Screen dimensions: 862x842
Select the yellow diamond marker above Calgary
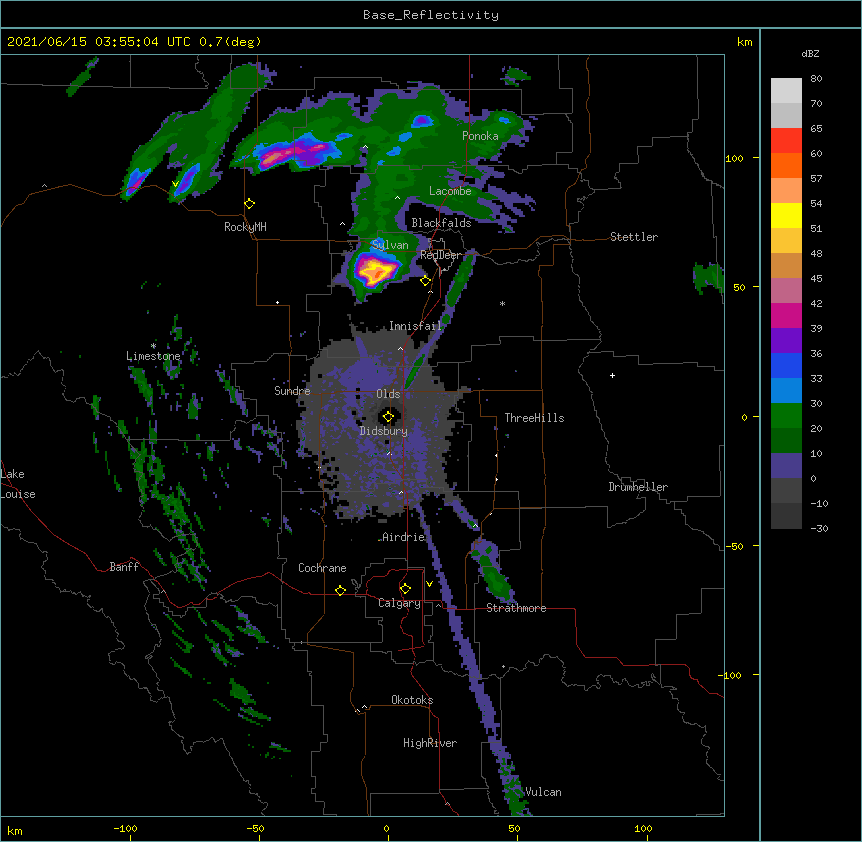[x=405, y=589]
